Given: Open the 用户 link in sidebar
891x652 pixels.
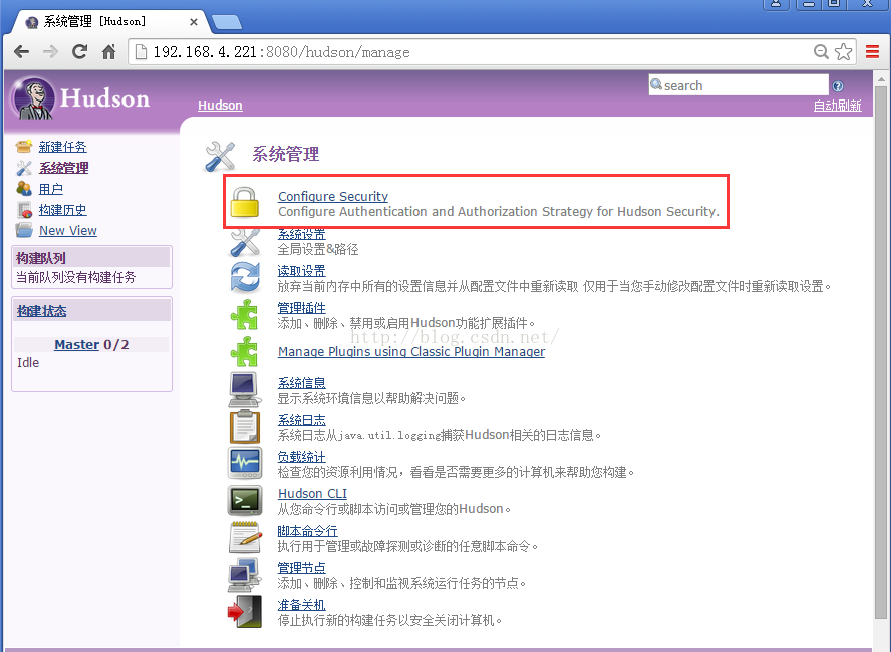Looking at the screenshot, I should coord(51,189).
